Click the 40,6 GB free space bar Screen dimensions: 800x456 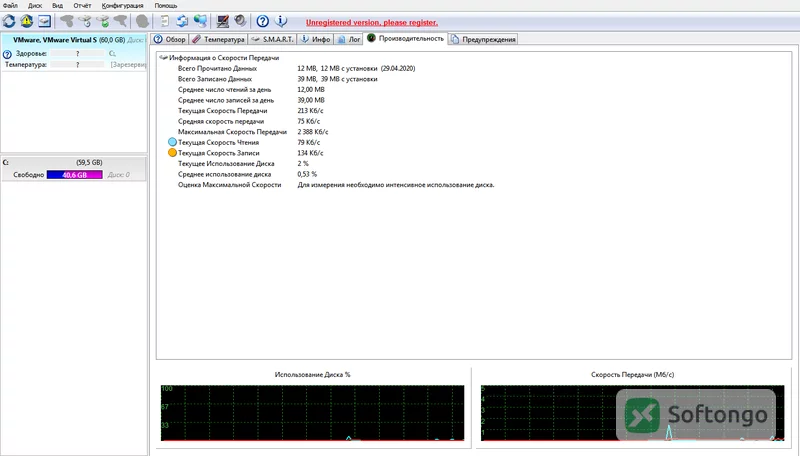point(74,174)
